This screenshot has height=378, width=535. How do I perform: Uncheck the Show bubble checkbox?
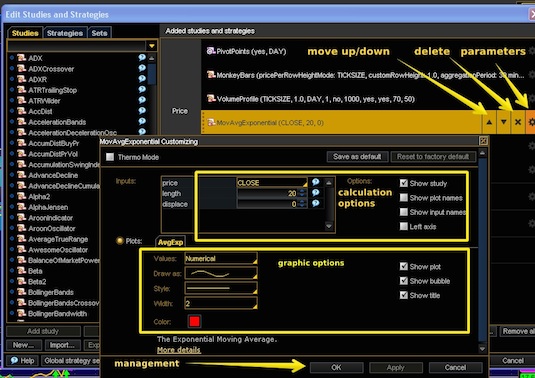[404, 281]
